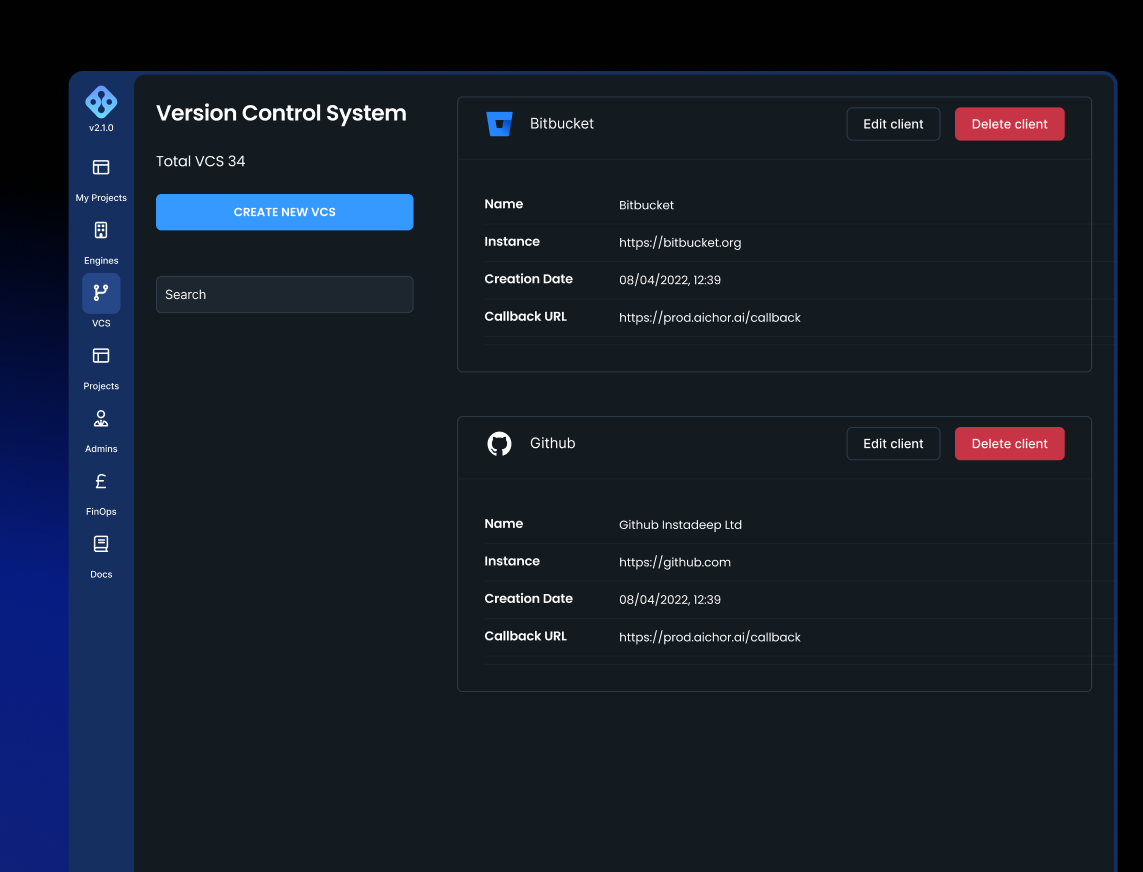1143x872 pixels.
Task: Select the Projects menu label
Action: (x=101, y=386)
